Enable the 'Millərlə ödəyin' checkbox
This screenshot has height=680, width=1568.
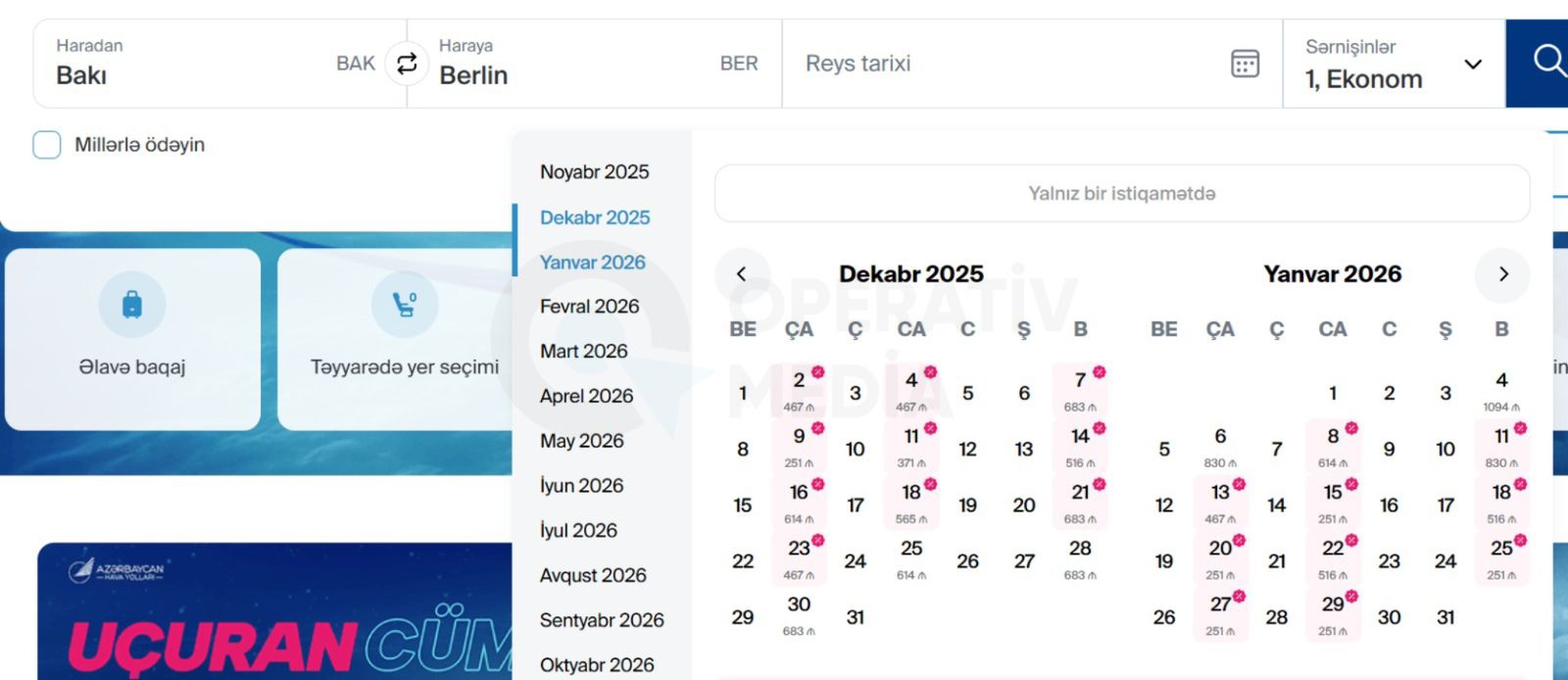click(x=47, y=145)
